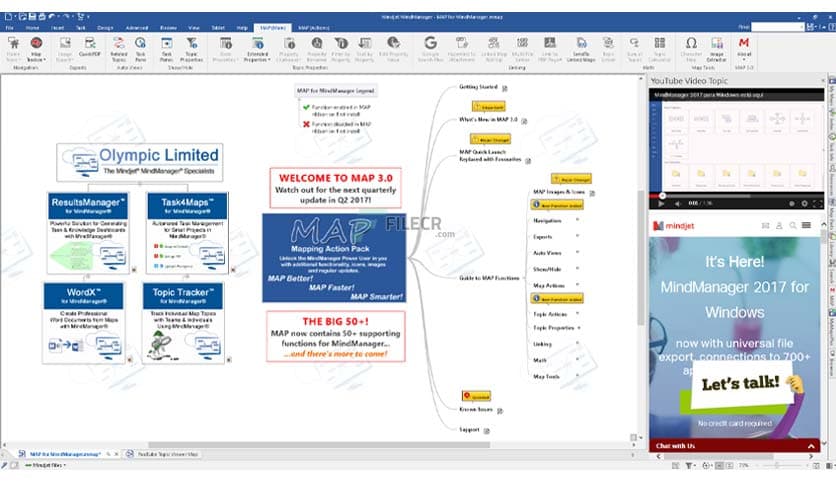
Task: Expand the Auto Views subtopic
Action: pos(577,253)
